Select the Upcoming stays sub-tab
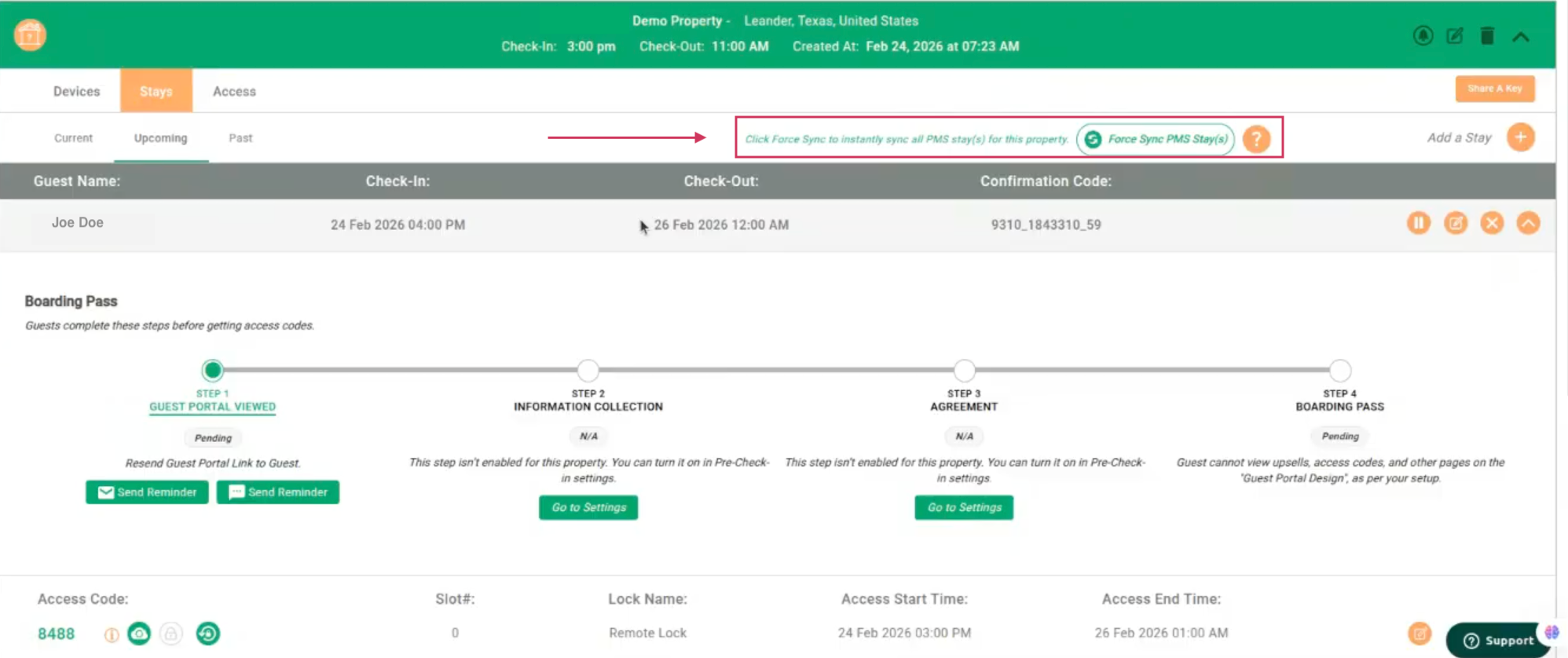 pyautogui.click(x=161, y=138)
